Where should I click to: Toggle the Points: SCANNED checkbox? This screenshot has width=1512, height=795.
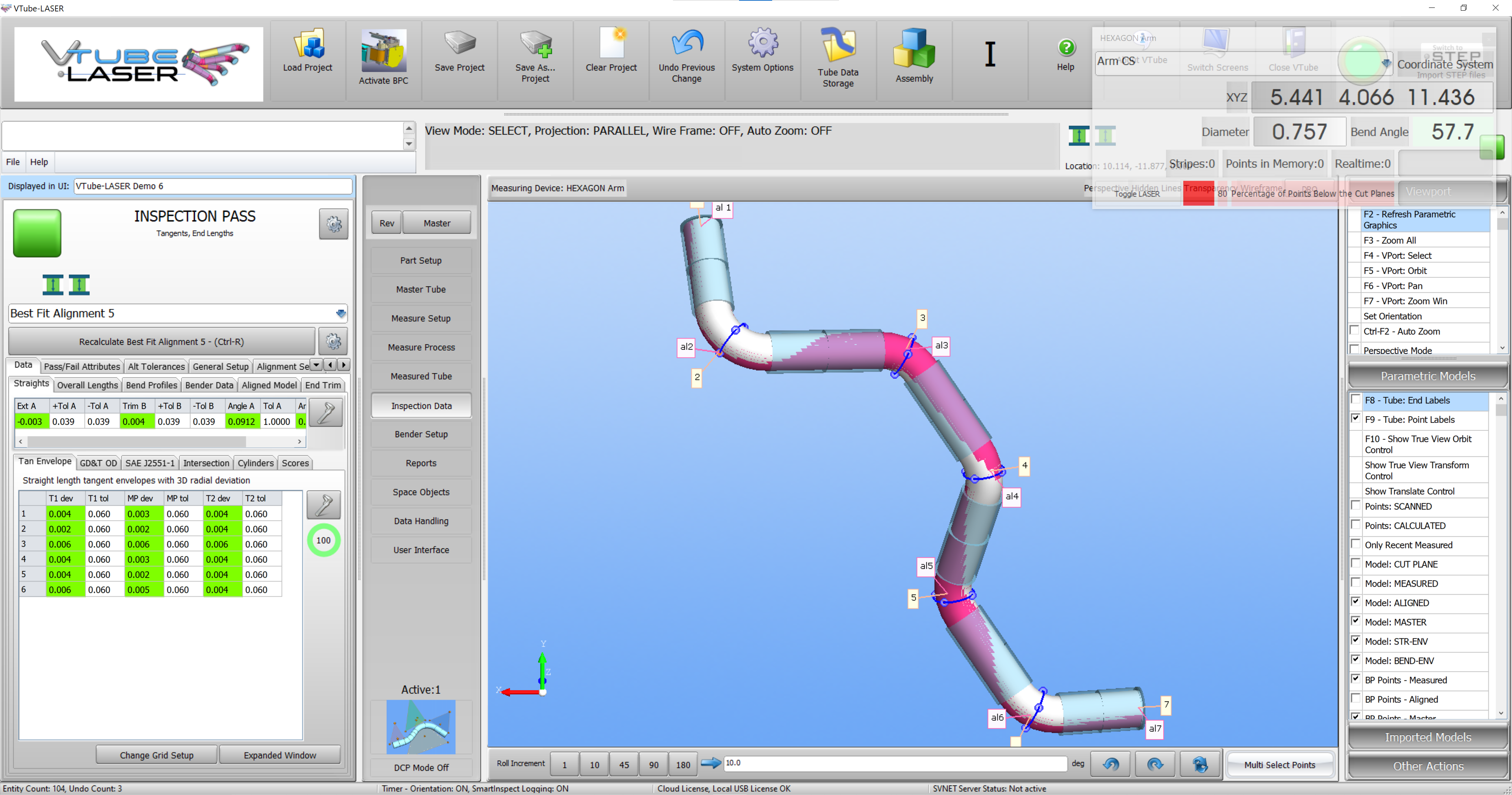click(1356, 506)
